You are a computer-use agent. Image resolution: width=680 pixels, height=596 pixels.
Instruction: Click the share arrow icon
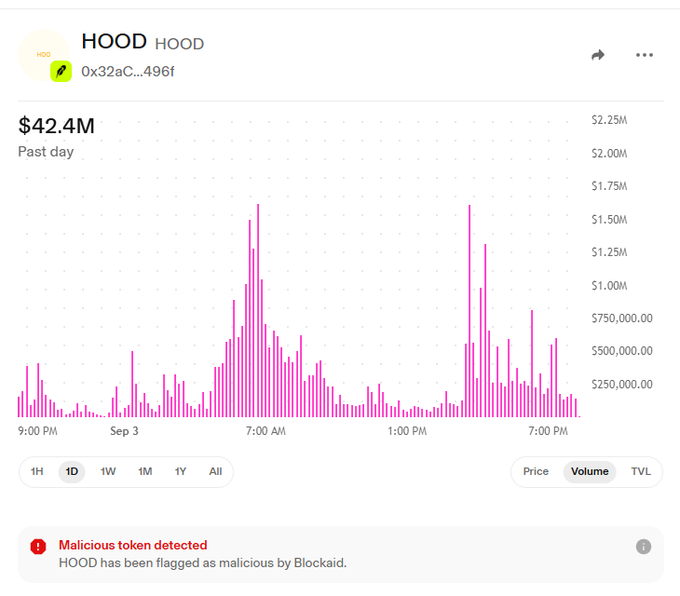coord(598,55)
